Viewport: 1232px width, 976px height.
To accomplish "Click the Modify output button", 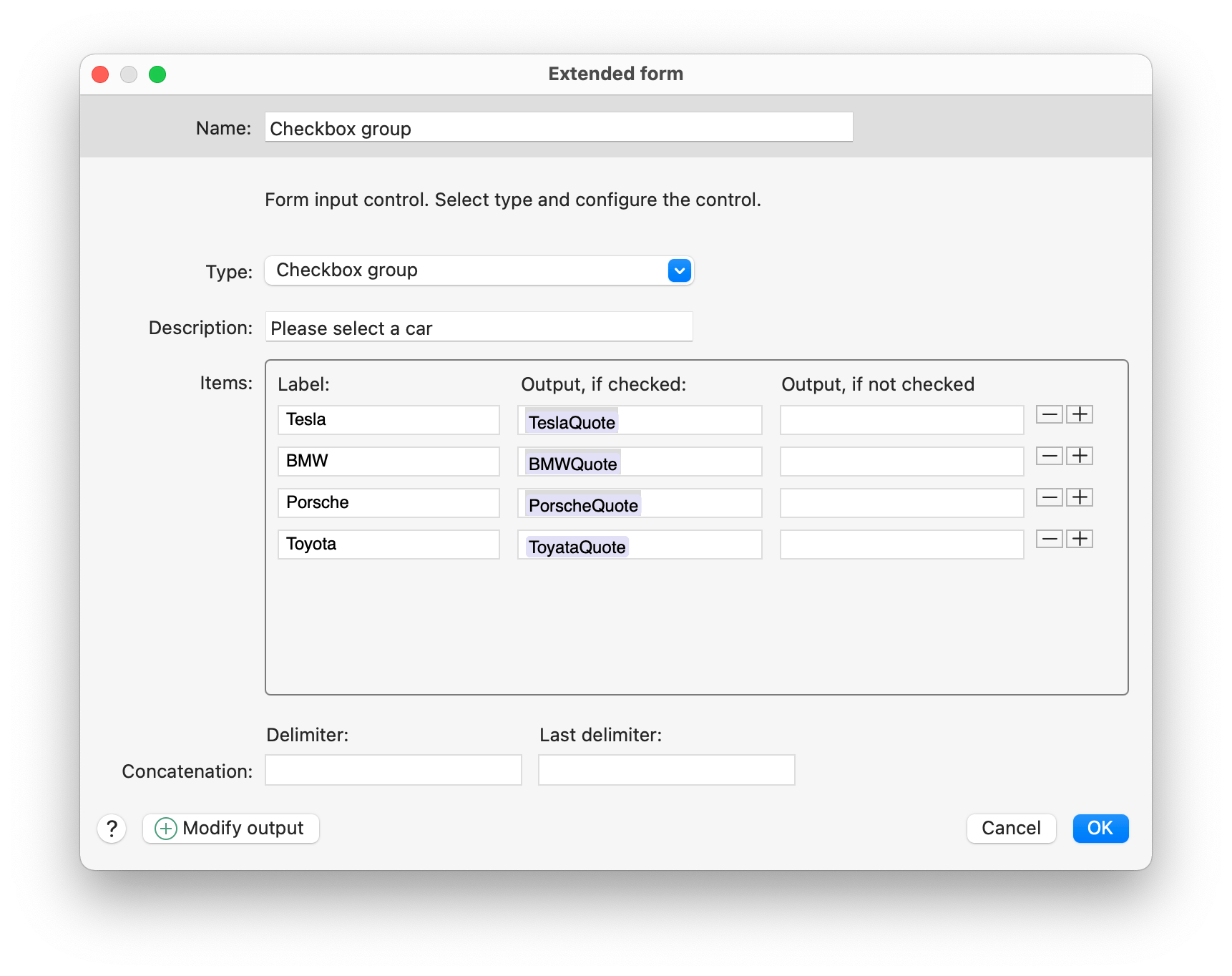I will 230,829.
